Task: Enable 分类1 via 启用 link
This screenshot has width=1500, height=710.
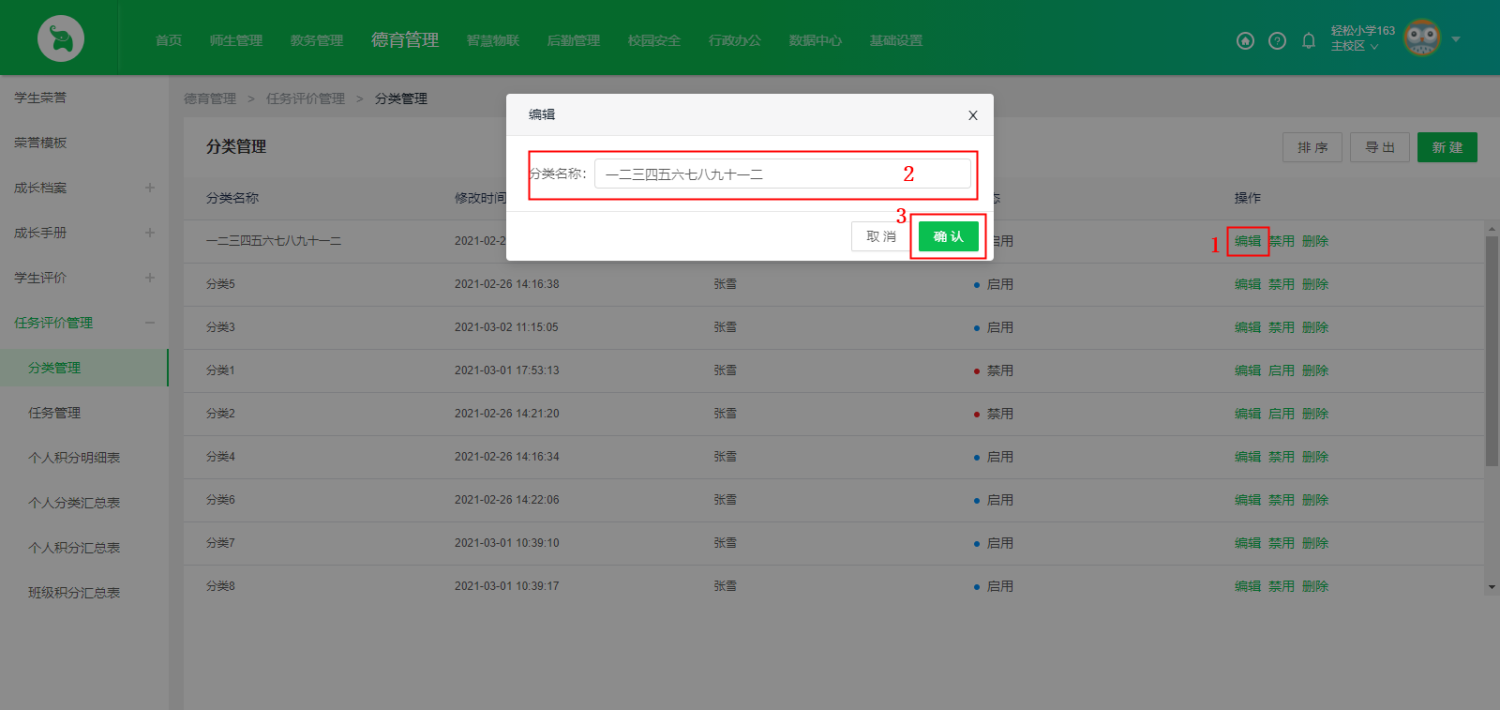Action: (x=1281, y=370)
